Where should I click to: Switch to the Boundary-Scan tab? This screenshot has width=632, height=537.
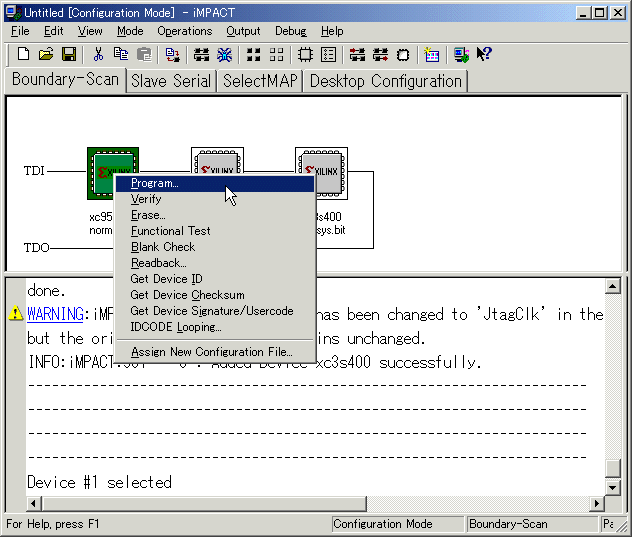point(65,79)
